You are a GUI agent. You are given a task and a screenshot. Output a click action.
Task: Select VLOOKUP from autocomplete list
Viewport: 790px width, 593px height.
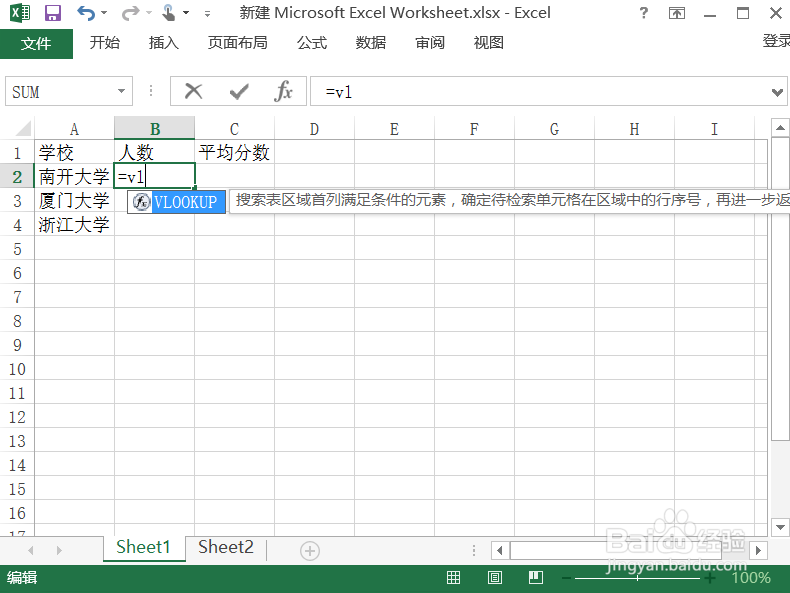pos(176,202)
